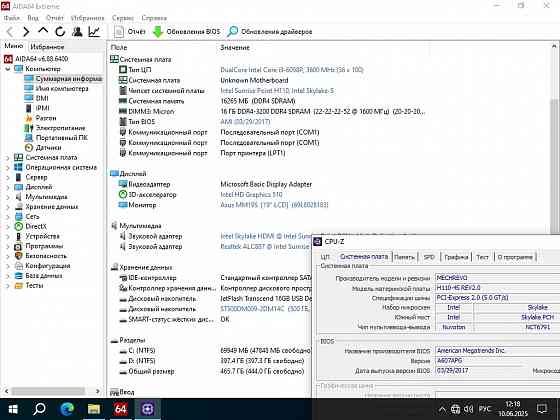Open the Отчёт menu in menu bar
560x420 pixels.
pyautogui.click(x=54, y=18)
